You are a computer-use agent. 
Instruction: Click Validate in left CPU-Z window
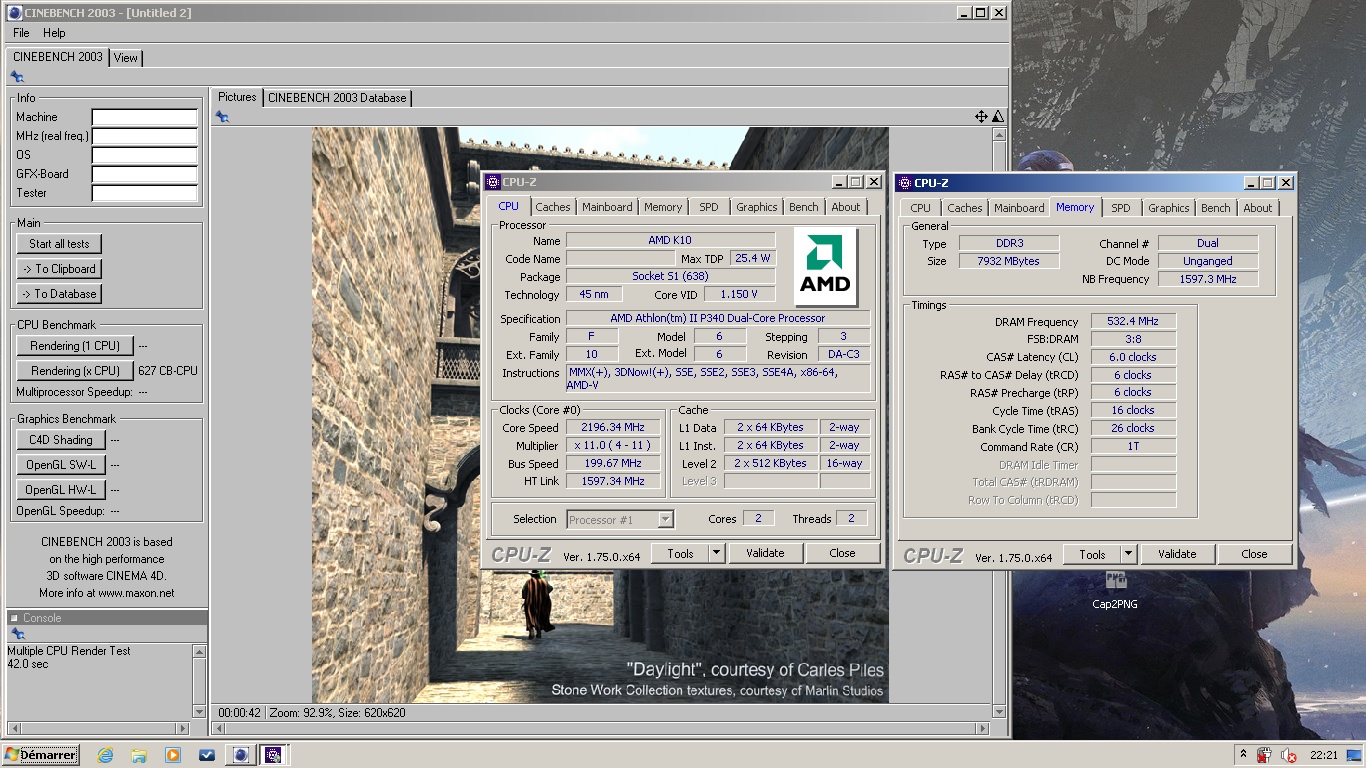point(765,553)
